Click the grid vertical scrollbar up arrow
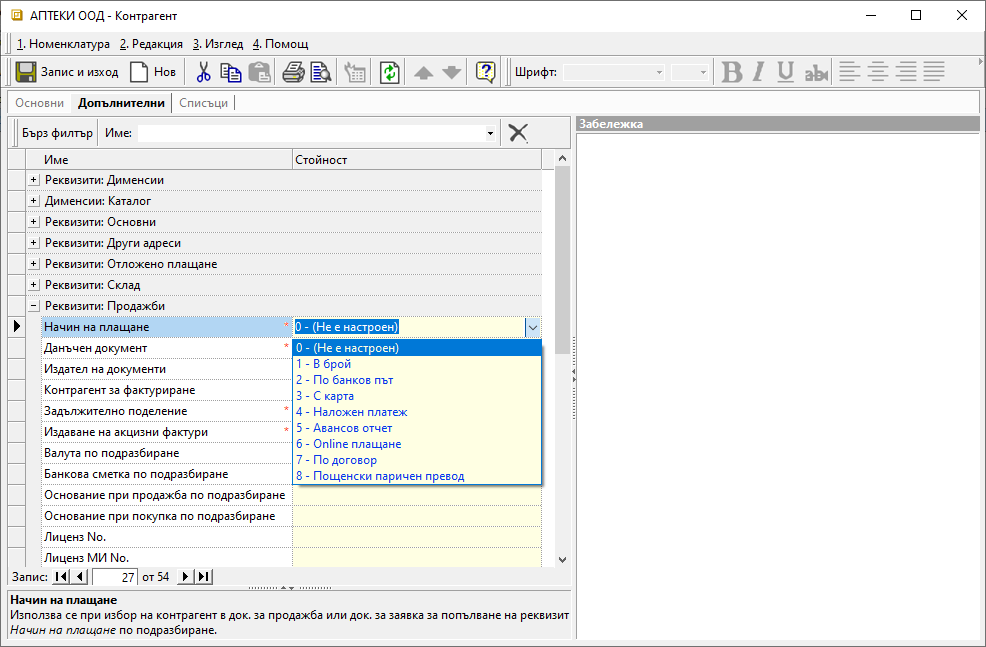Viewport: 986px width, 647px height. 563,158
